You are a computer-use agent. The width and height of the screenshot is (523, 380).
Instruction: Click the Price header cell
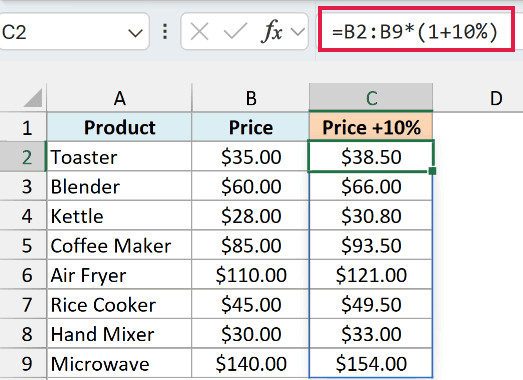251,127
